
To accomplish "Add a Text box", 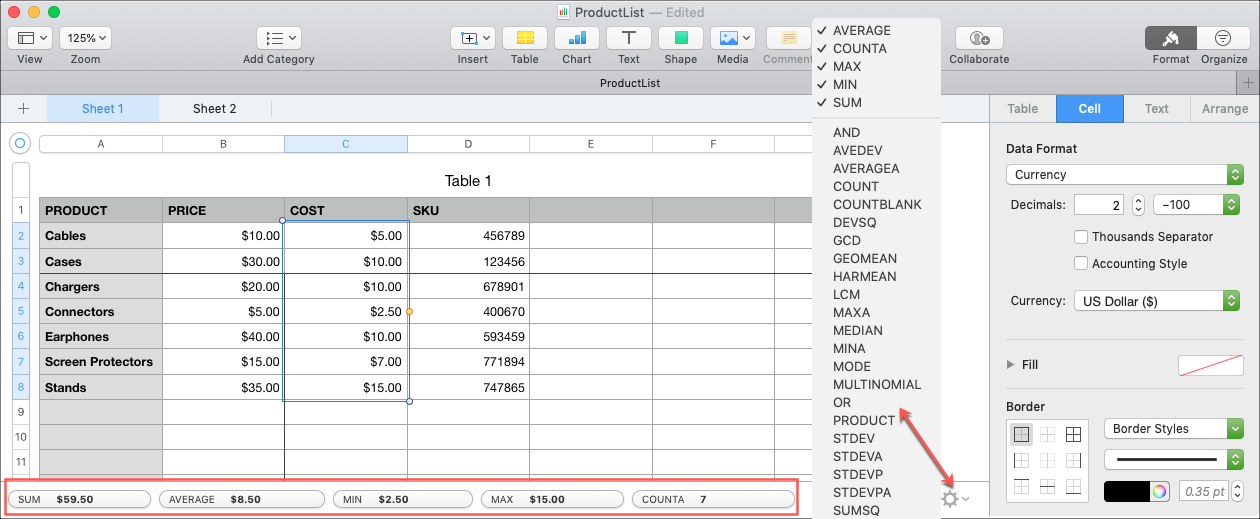I will (x=629, y=38).
